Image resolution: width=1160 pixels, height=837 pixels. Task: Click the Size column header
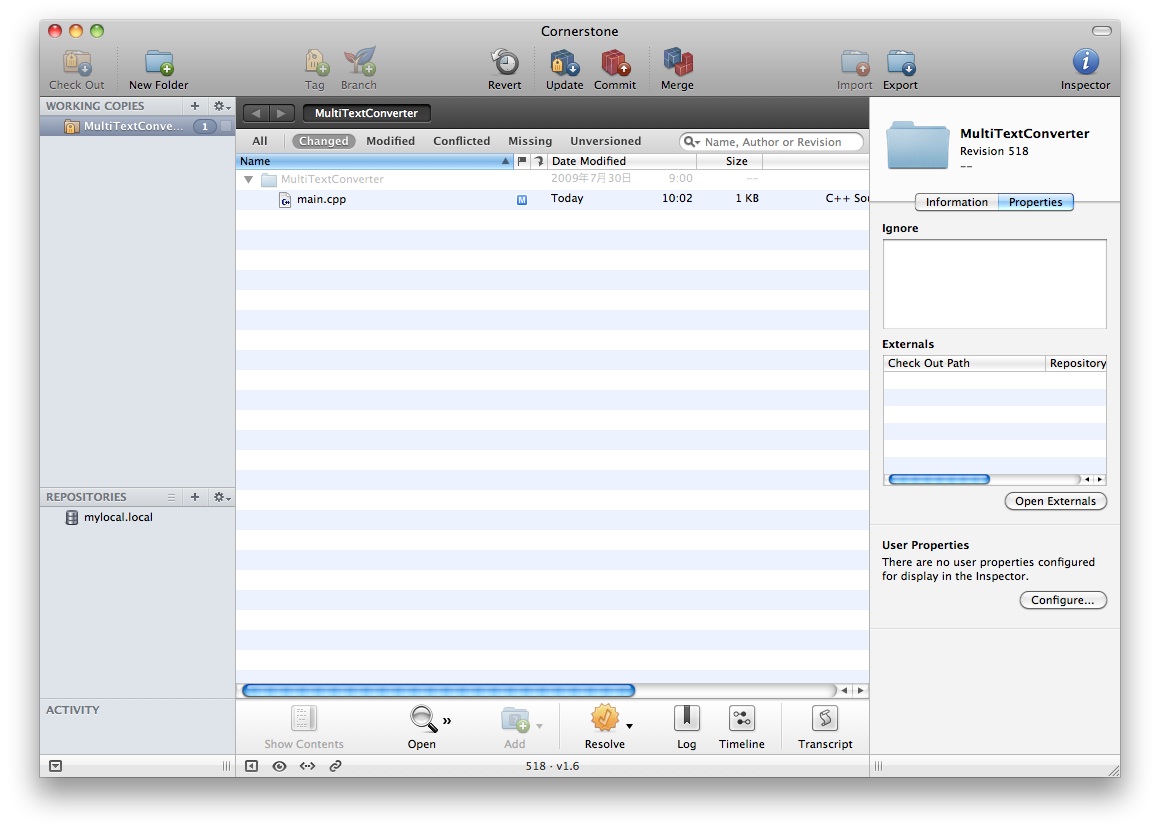click(x=729, y=161)
